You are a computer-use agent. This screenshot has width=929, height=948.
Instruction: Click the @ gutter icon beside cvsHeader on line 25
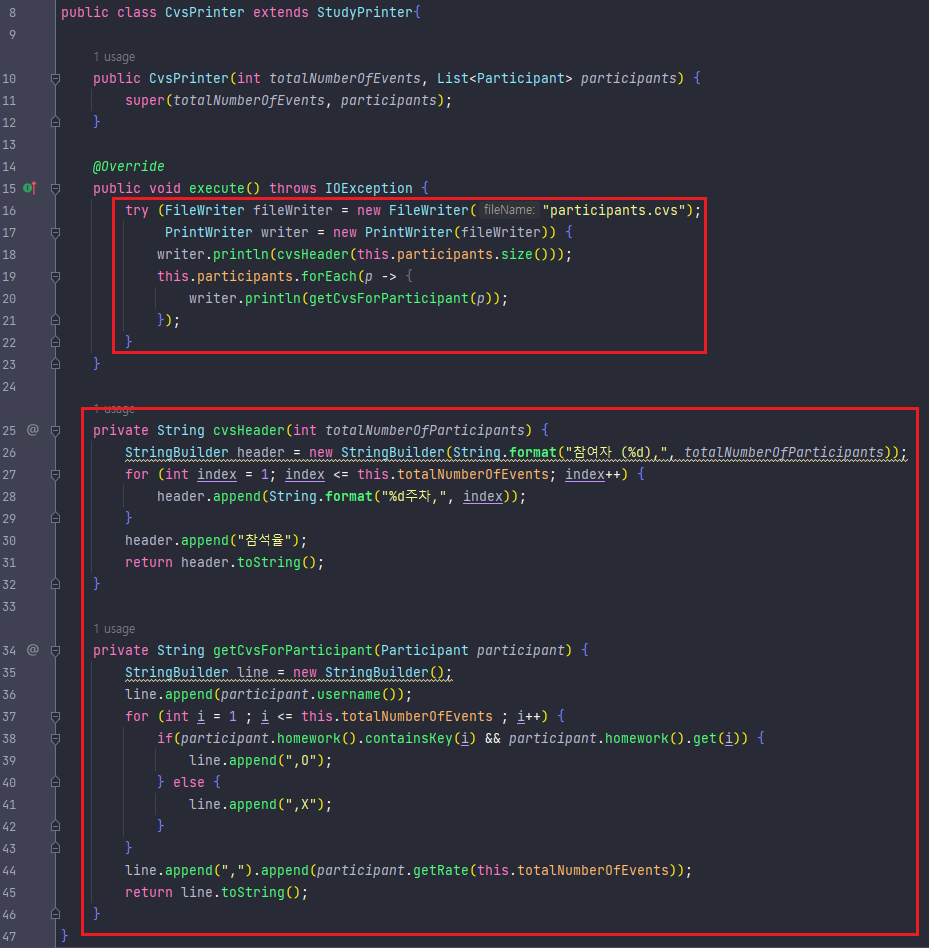point(33,430)
